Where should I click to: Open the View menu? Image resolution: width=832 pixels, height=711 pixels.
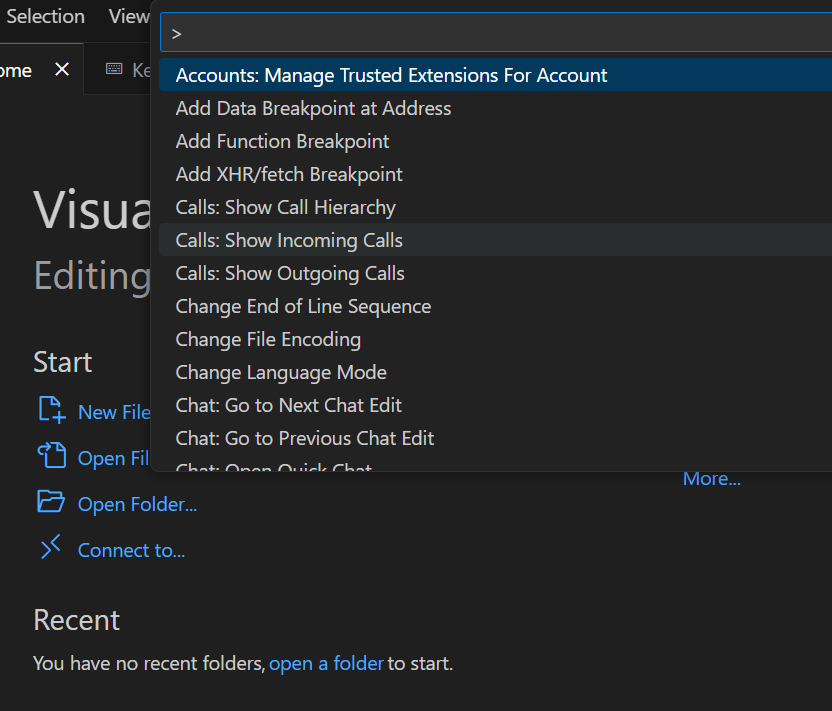click(129, 16)
